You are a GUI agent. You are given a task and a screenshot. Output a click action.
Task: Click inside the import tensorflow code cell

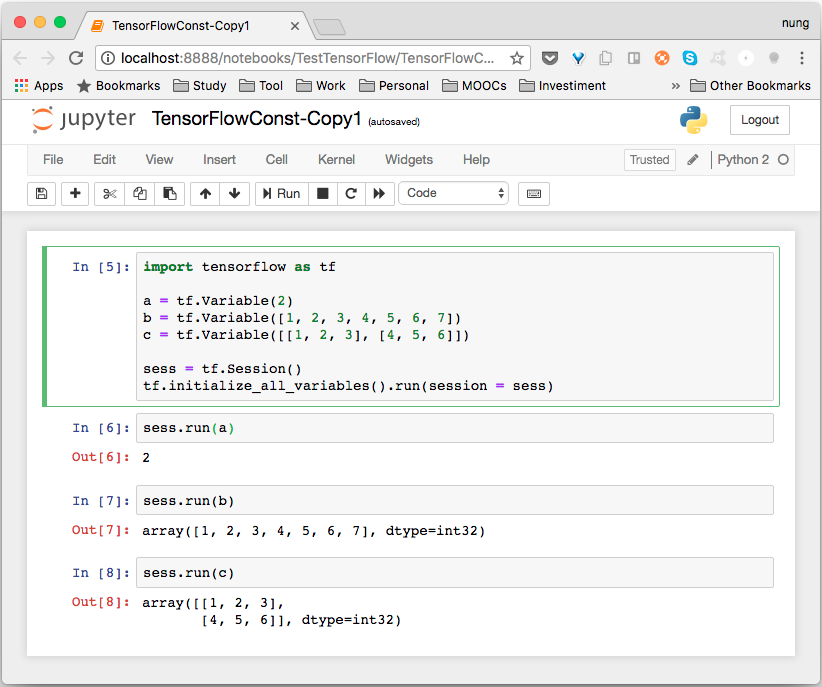(x=455, y=326)
